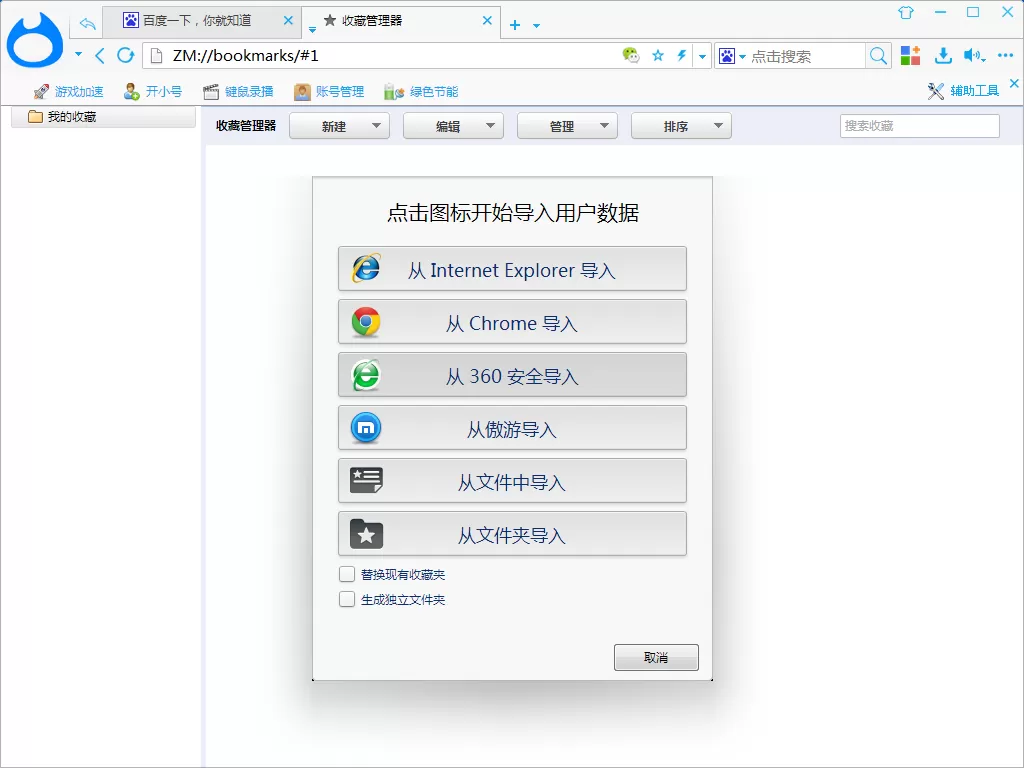Expand the 编辑 dropdown
This screenshot has height=768, width=1024.
453,126
